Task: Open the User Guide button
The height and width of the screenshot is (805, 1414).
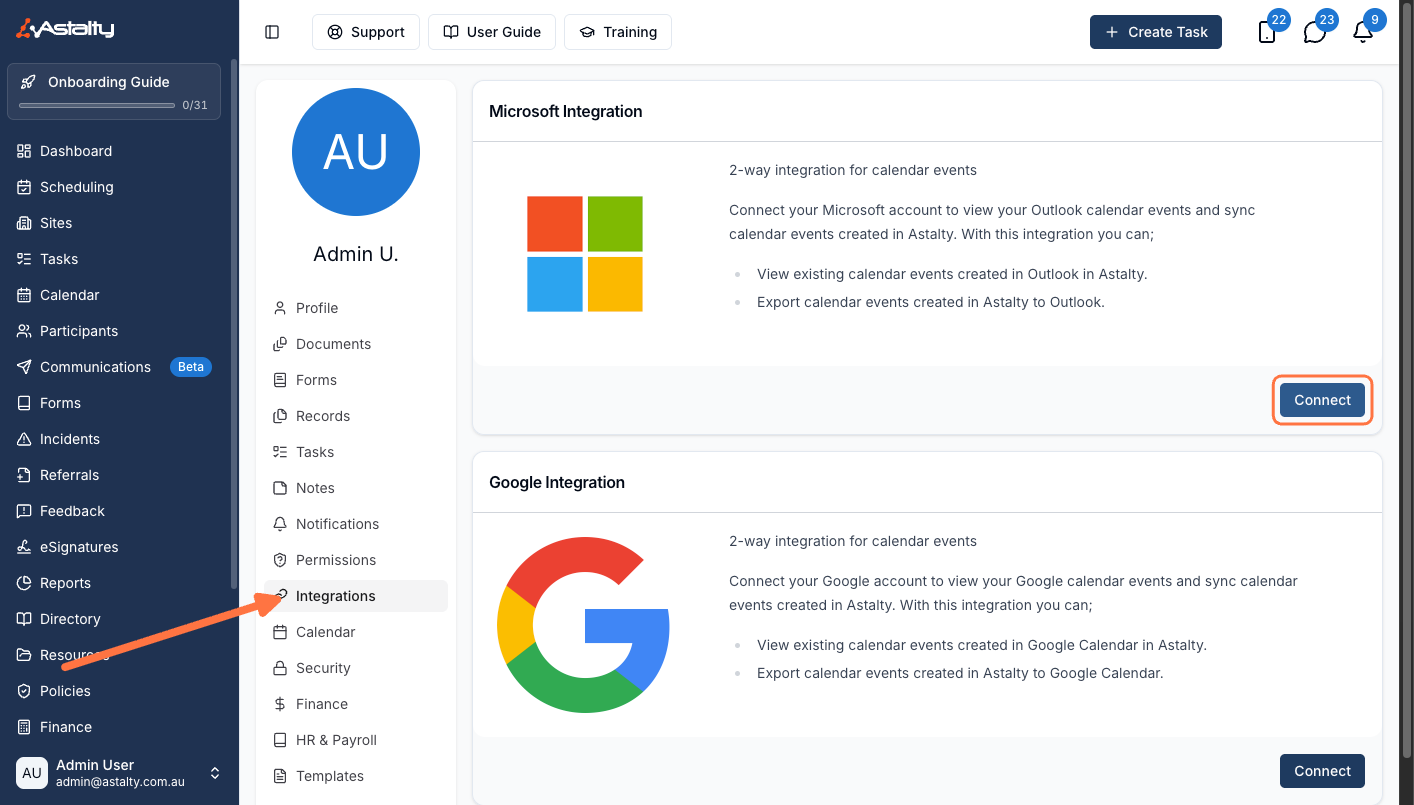Action: (x=492, y=32)
